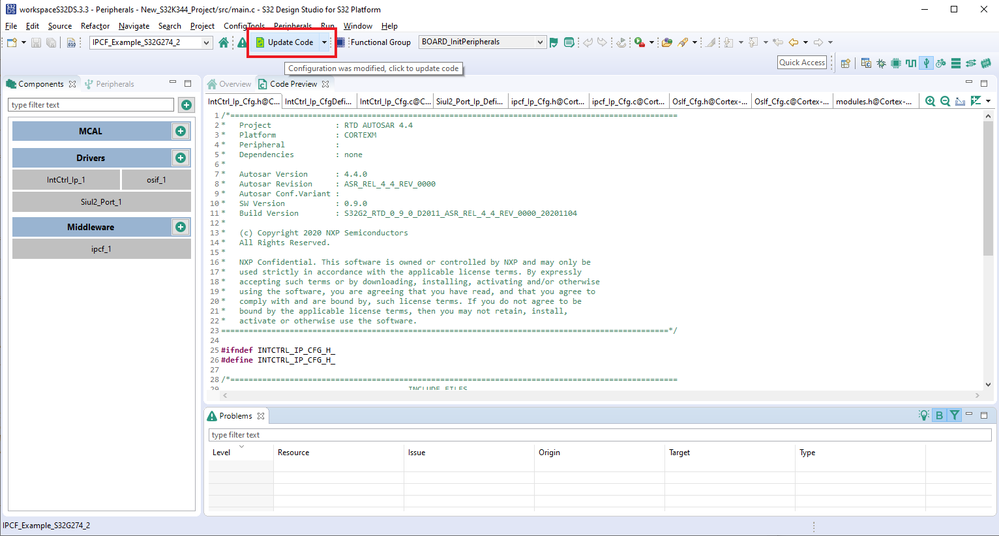999x536 pixels.
Task: Click the components filter text field
Action: 91,105
